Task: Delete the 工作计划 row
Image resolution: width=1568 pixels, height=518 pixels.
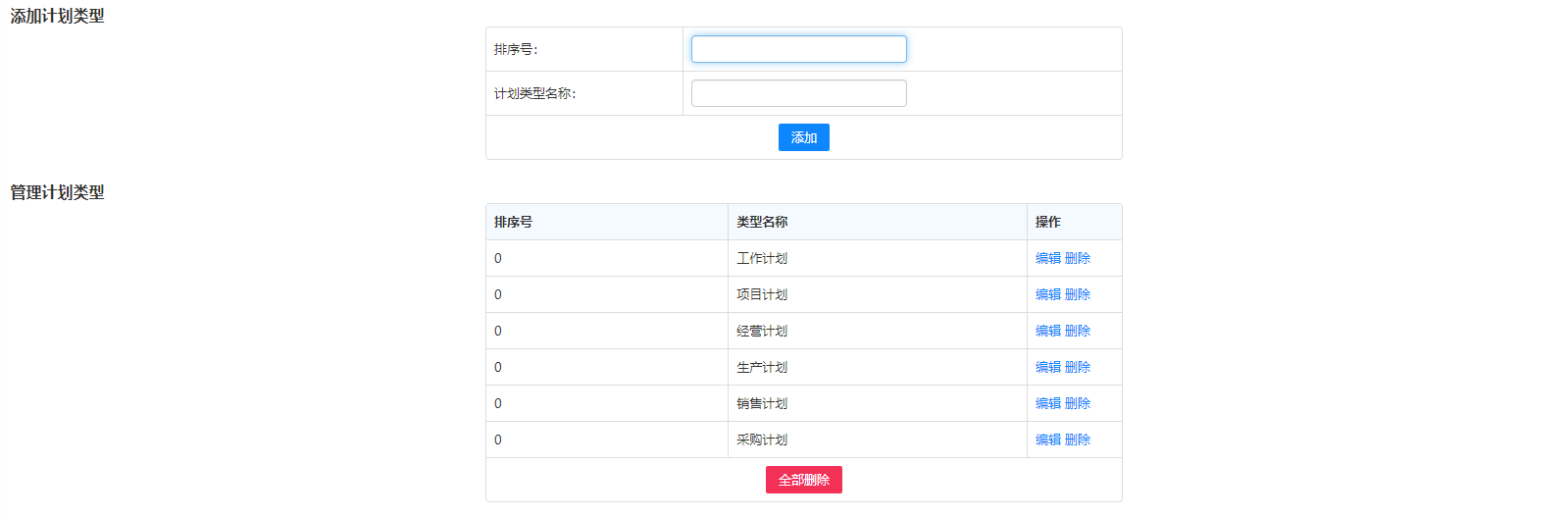Action: [x=1077, y=258]
